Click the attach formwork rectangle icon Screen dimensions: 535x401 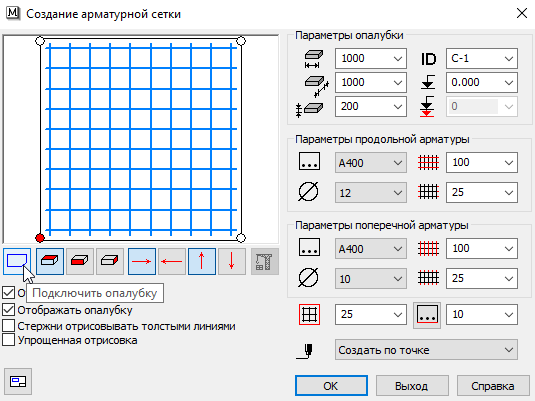[x=17, y=261]
